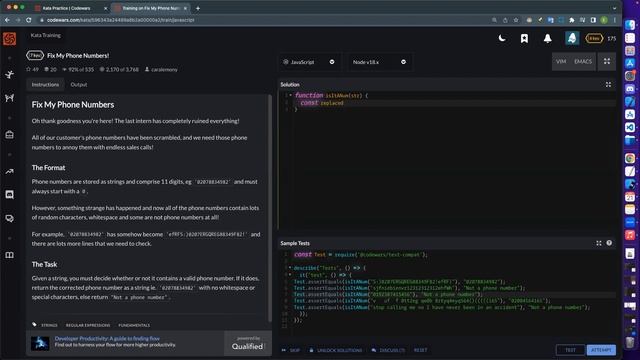Open Sample Tests help question-mark icon
The width and height of the screenshot is (640, 360).
pyautogui.click(x=609, y=243)
